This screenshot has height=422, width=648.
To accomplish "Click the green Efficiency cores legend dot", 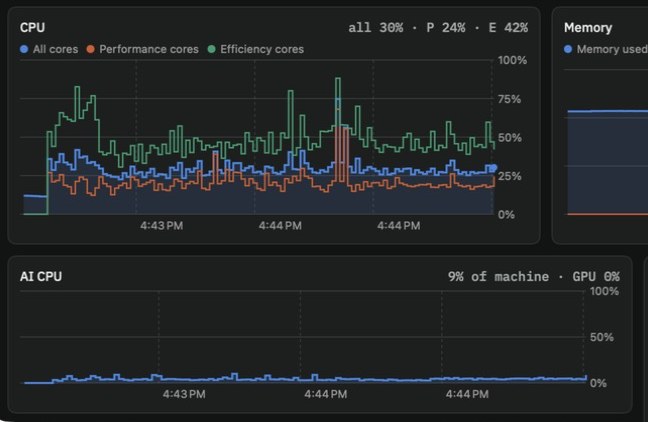I will point(212,49).
